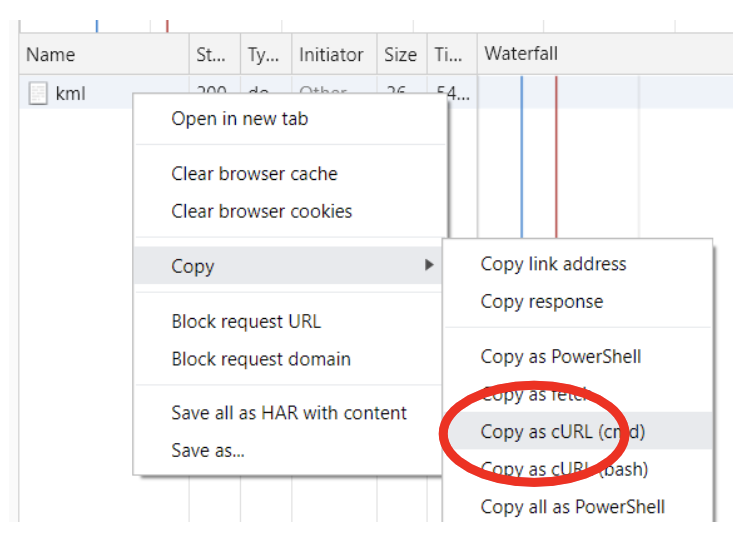
Task: Choose Open in new tab
Action: 240,119
